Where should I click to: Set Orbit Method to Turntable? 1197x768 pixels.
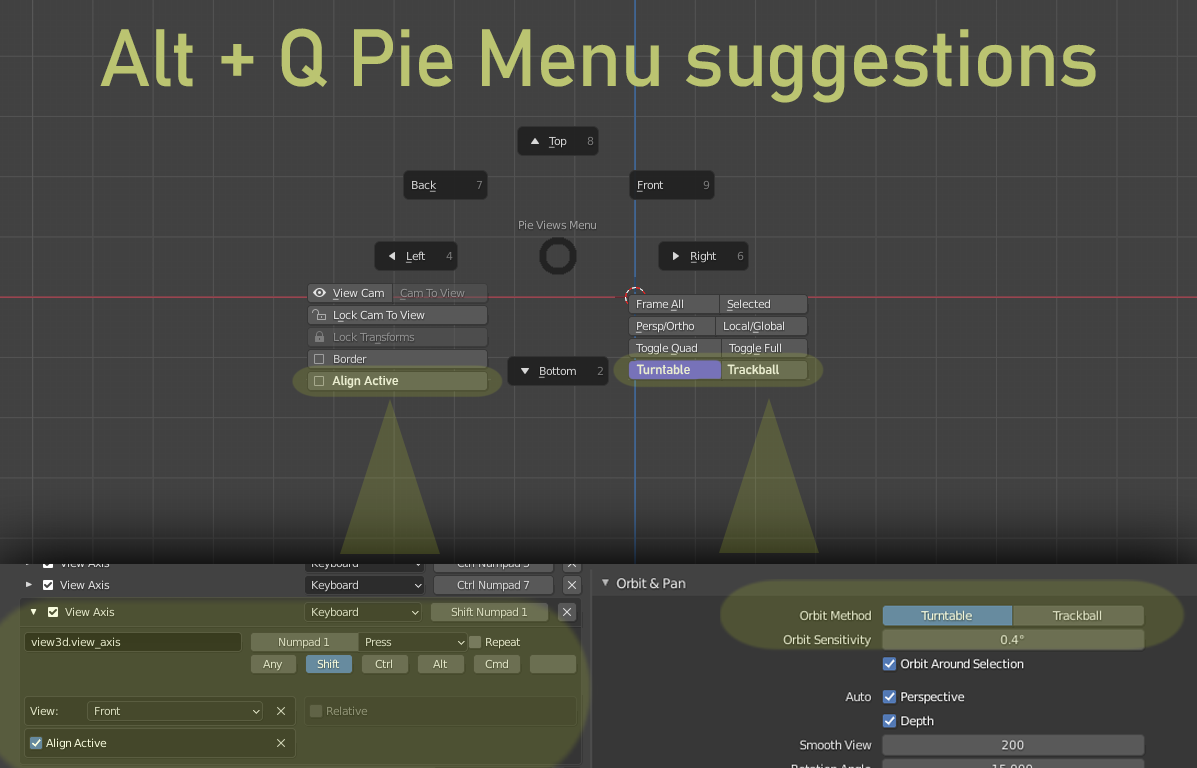point(947,615)
